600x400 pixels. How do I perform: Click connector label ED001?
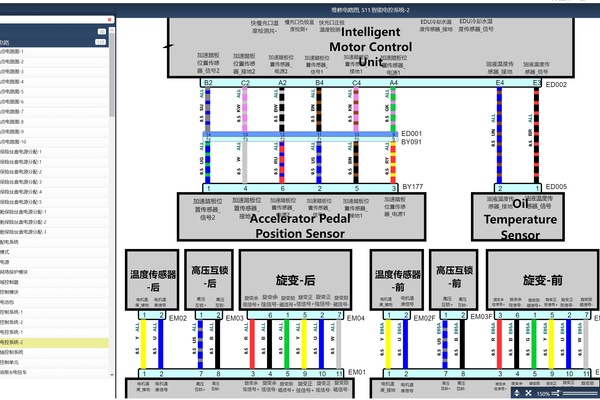coord(411,133)
